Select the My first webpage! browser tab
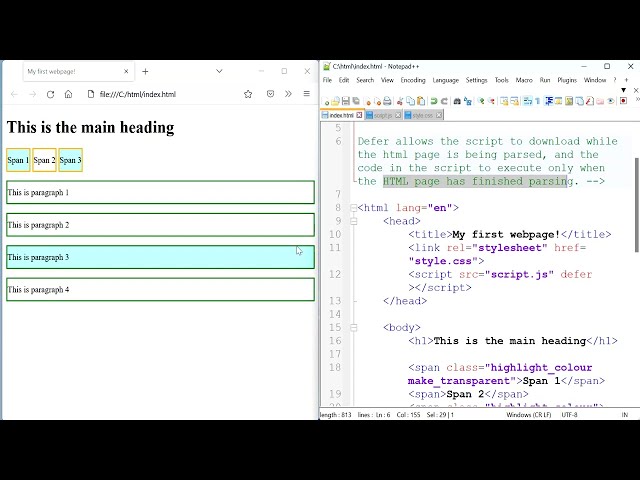 pos(78,71)
